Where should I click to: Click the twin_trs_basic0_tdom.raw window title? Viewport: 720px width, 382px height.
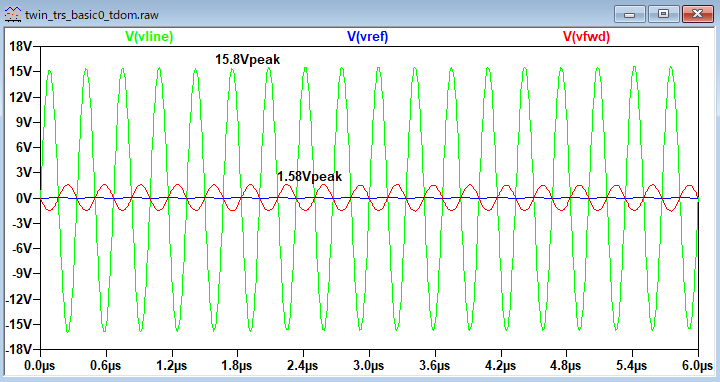92,15
